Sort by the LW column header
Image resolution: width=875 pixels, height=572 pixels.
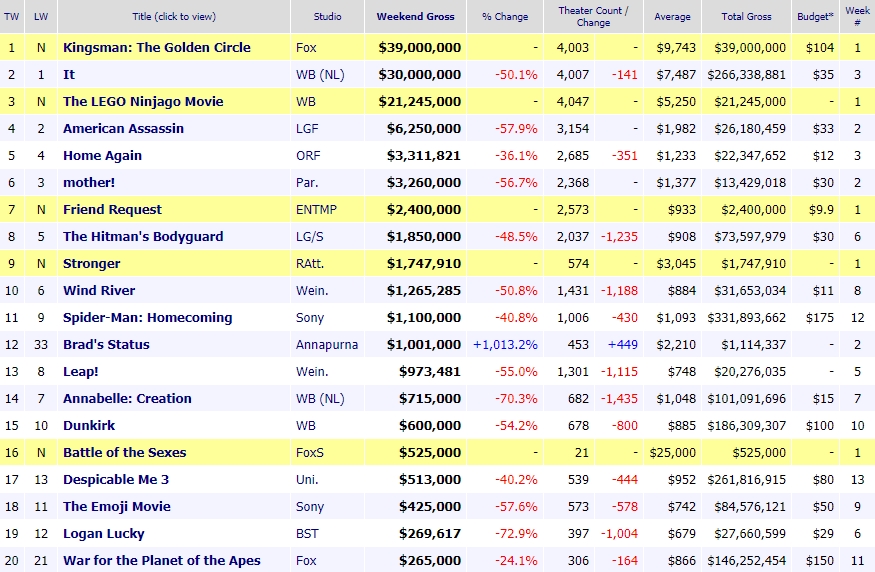tap(41, 16)
